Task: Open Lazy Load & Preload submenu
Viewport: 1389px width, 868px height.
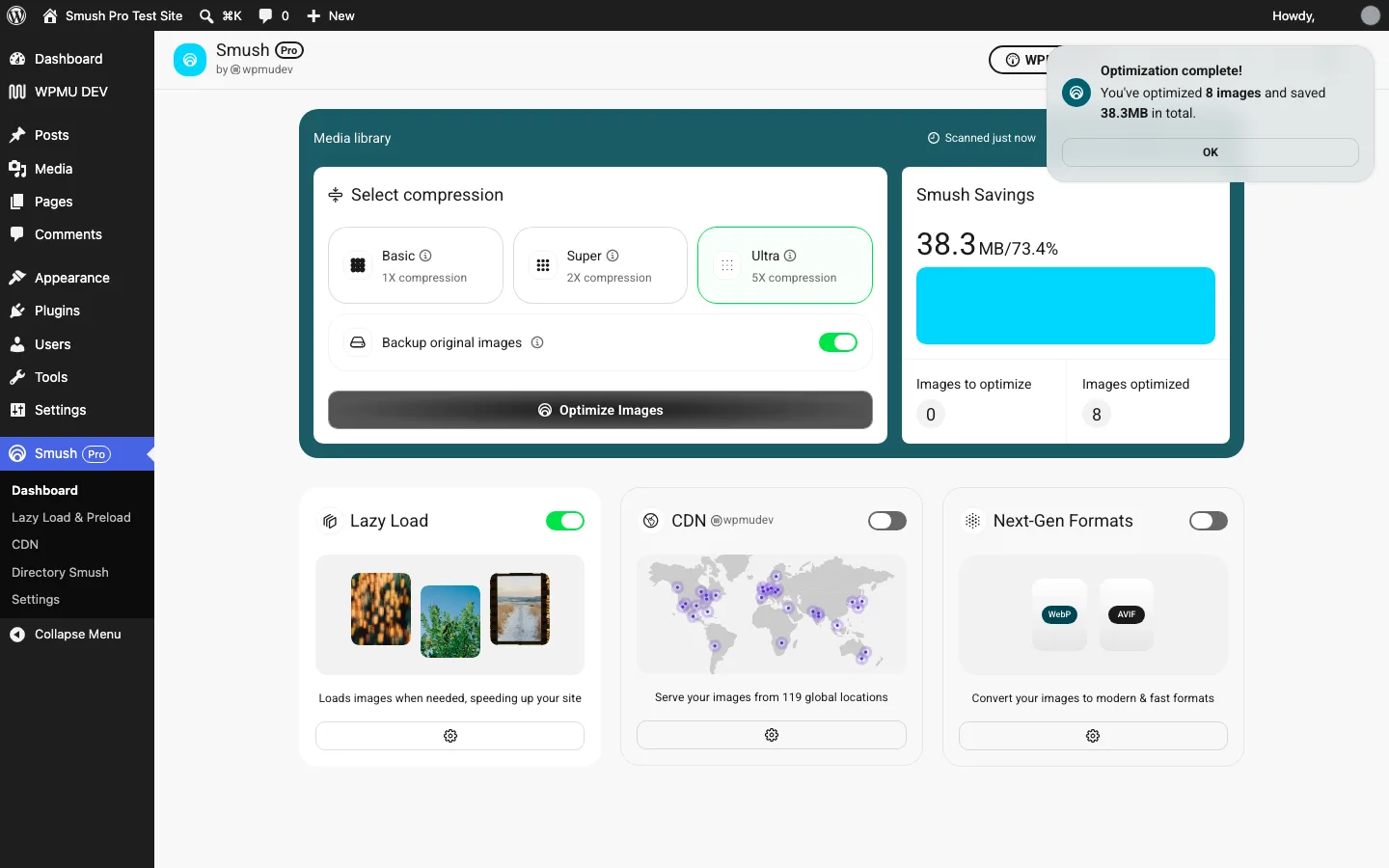Action: 71,518
